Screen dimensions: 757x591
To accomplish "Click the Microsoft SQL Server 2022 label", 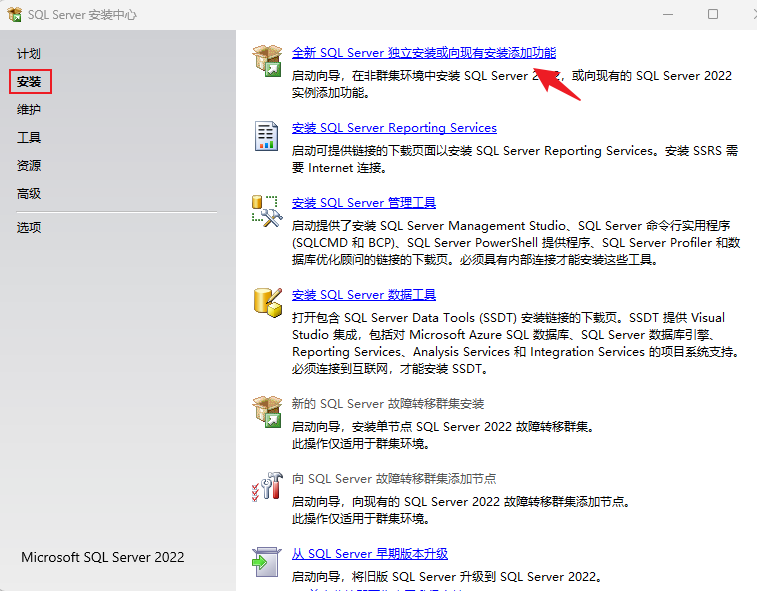I will [102, 557].
